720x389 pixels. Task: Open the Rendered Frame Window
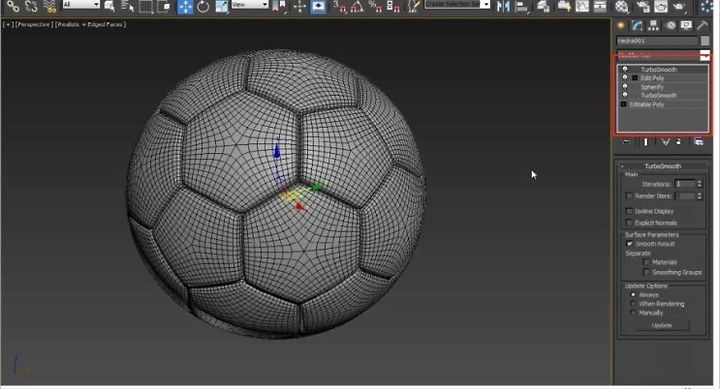[x=660, y=6]
